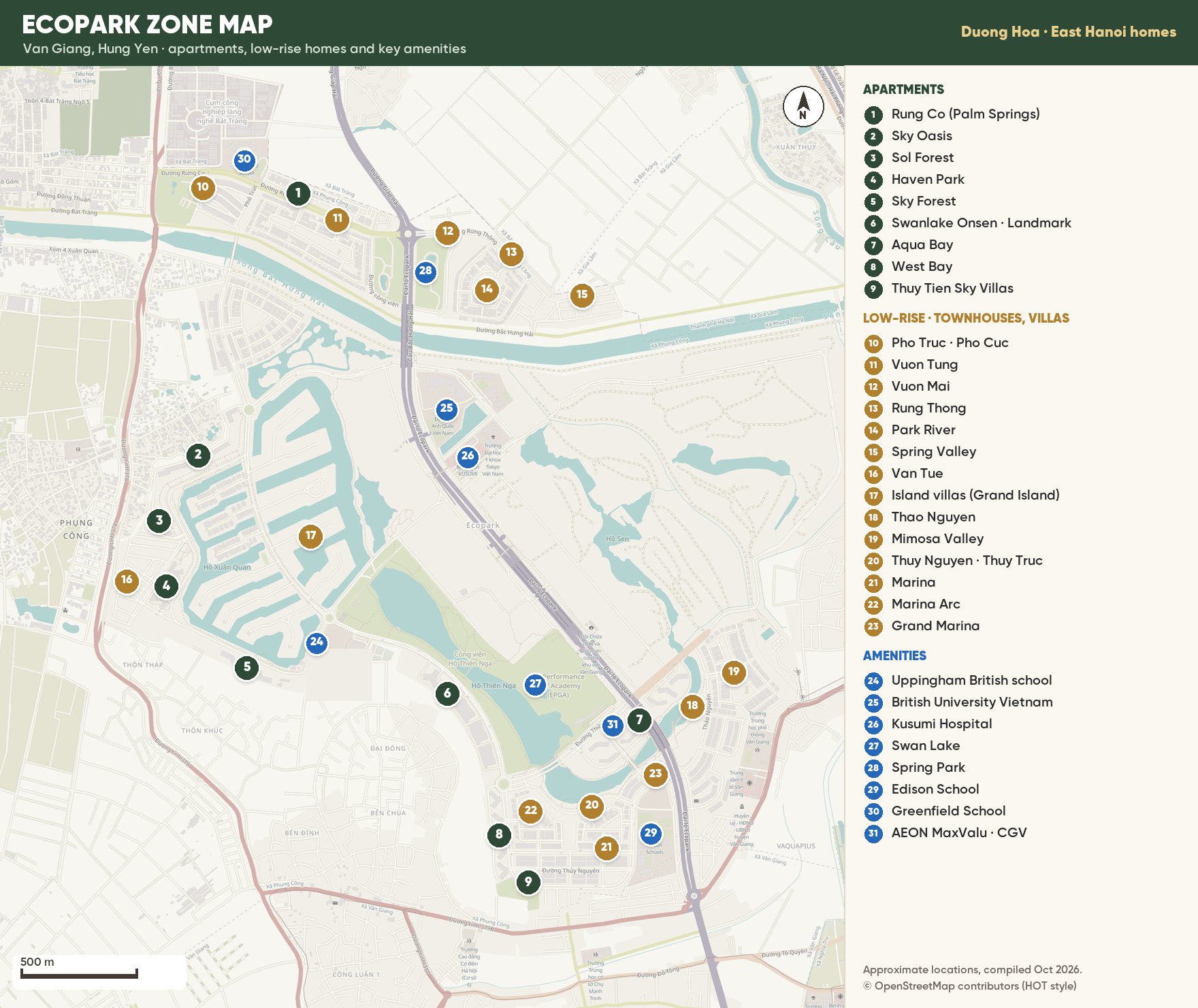Click map marker 12 Vuon Mai
1198x1008 pixels.
[448, 231]
